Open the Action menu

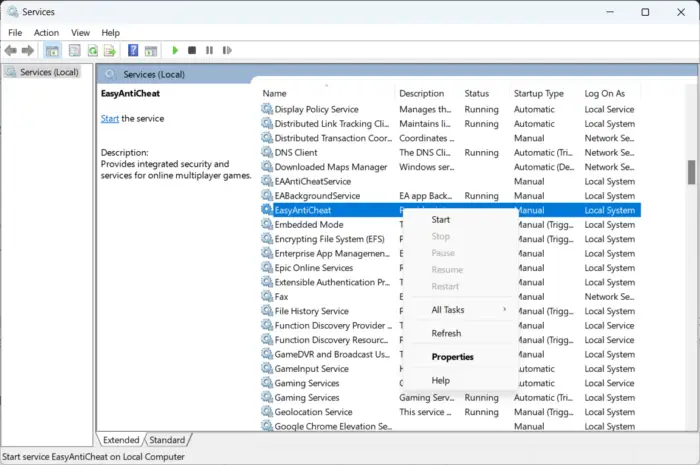point(46,33)
